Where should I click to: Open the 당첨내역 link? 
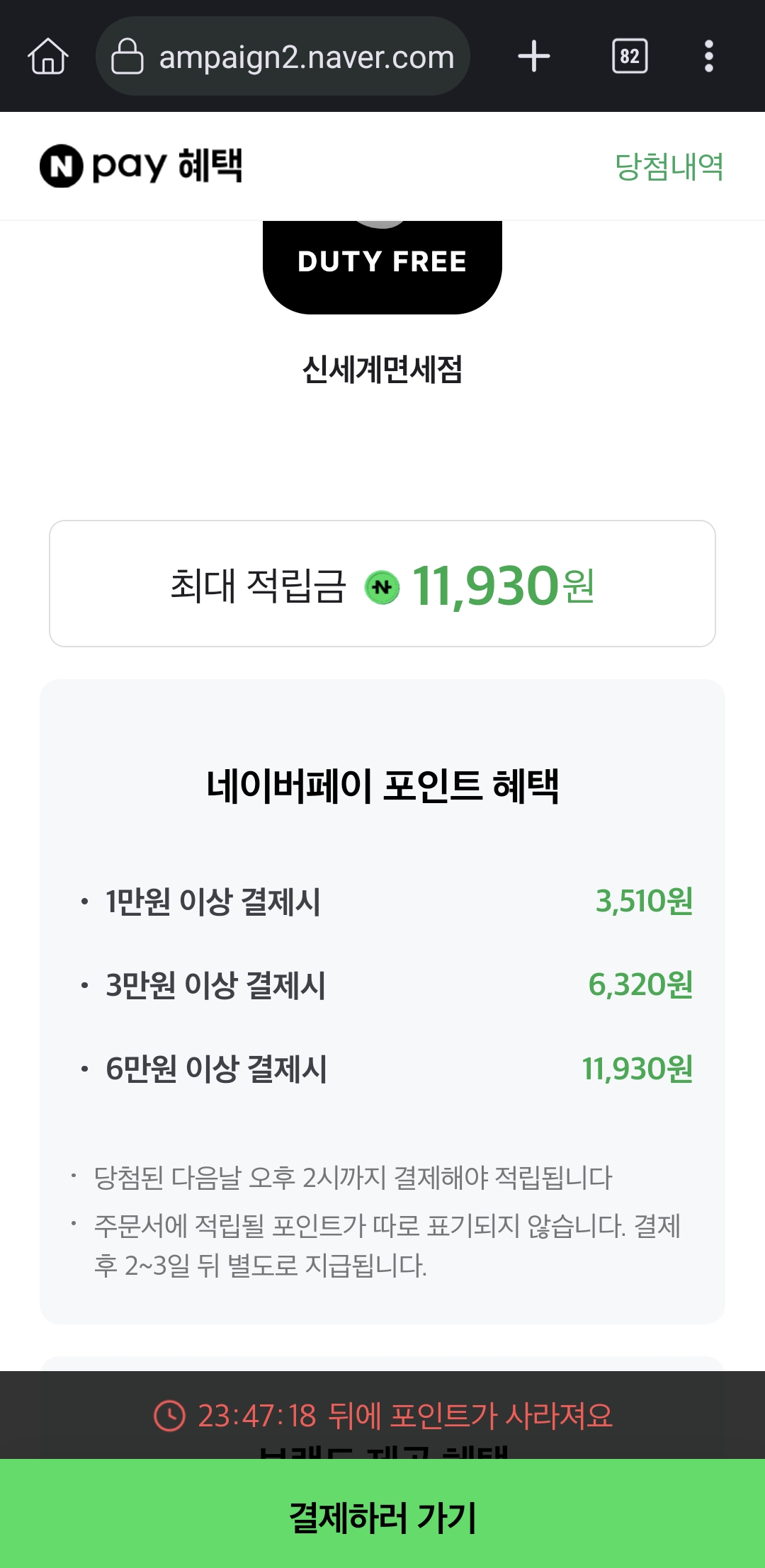click(x=669, y=167)
